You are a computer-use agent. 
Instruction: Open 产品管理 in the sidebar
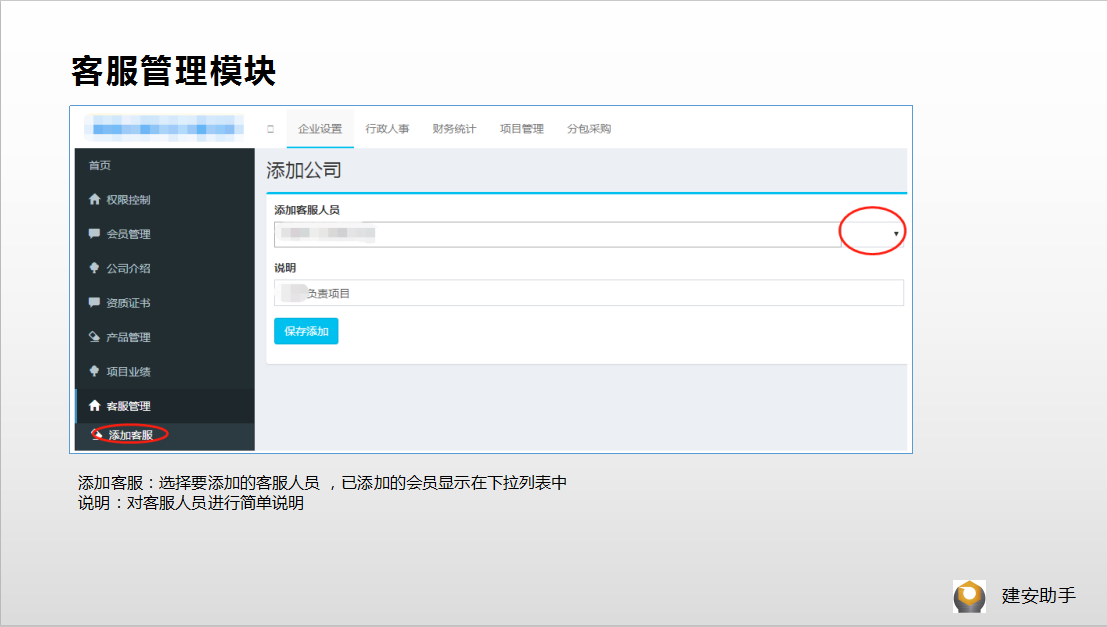164,337
